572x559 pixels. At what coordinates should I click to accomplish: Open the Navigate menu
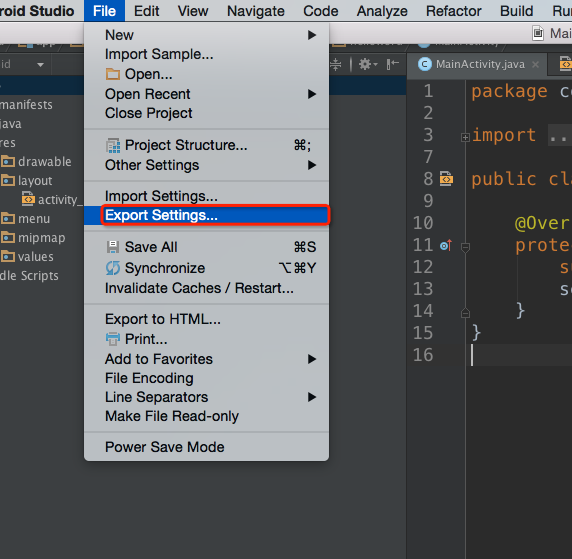256,11
